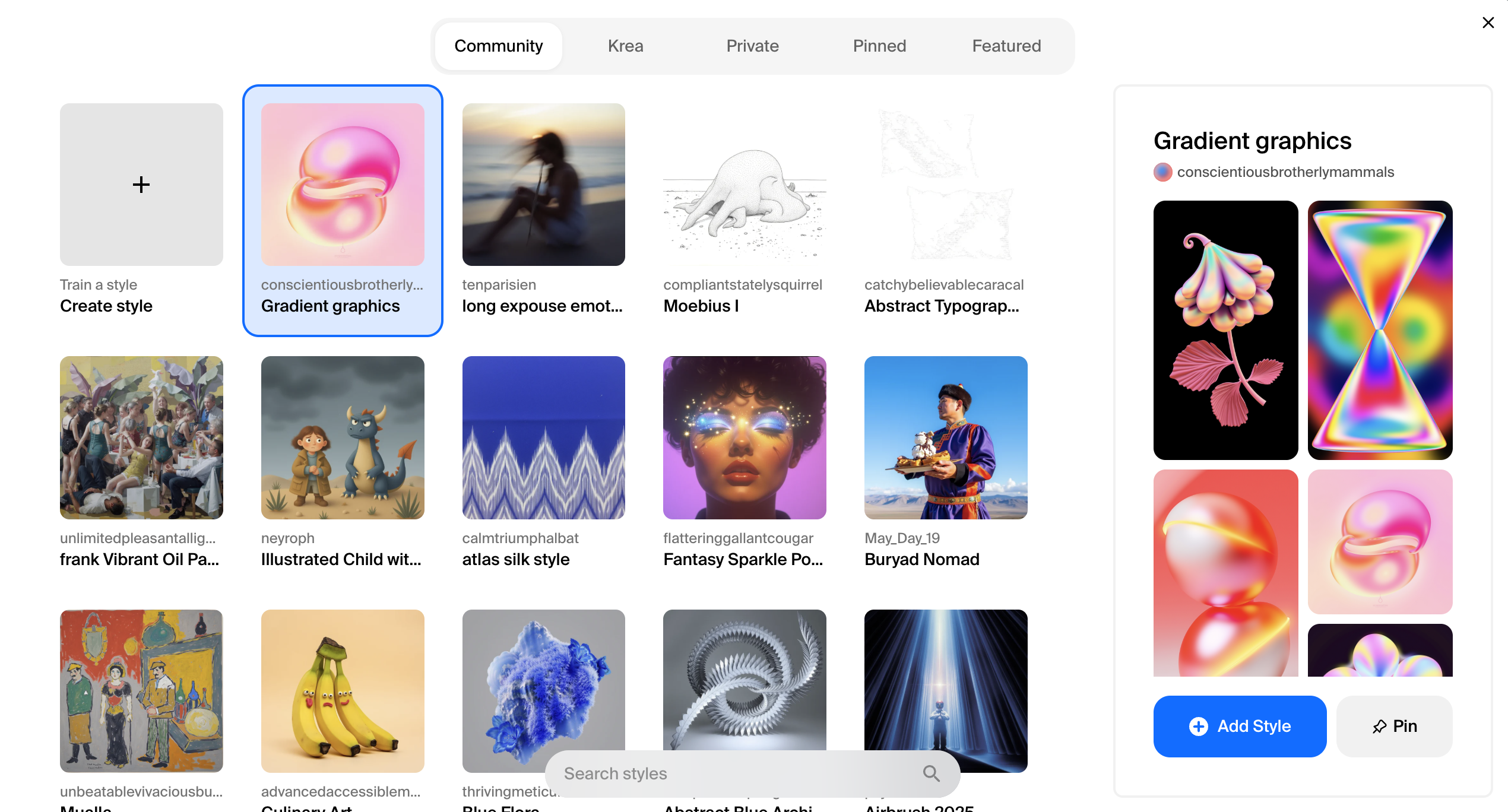Choose the Illustrated Child with dragon style
This screenshot has width=1508, height=812.
[343, 437]
